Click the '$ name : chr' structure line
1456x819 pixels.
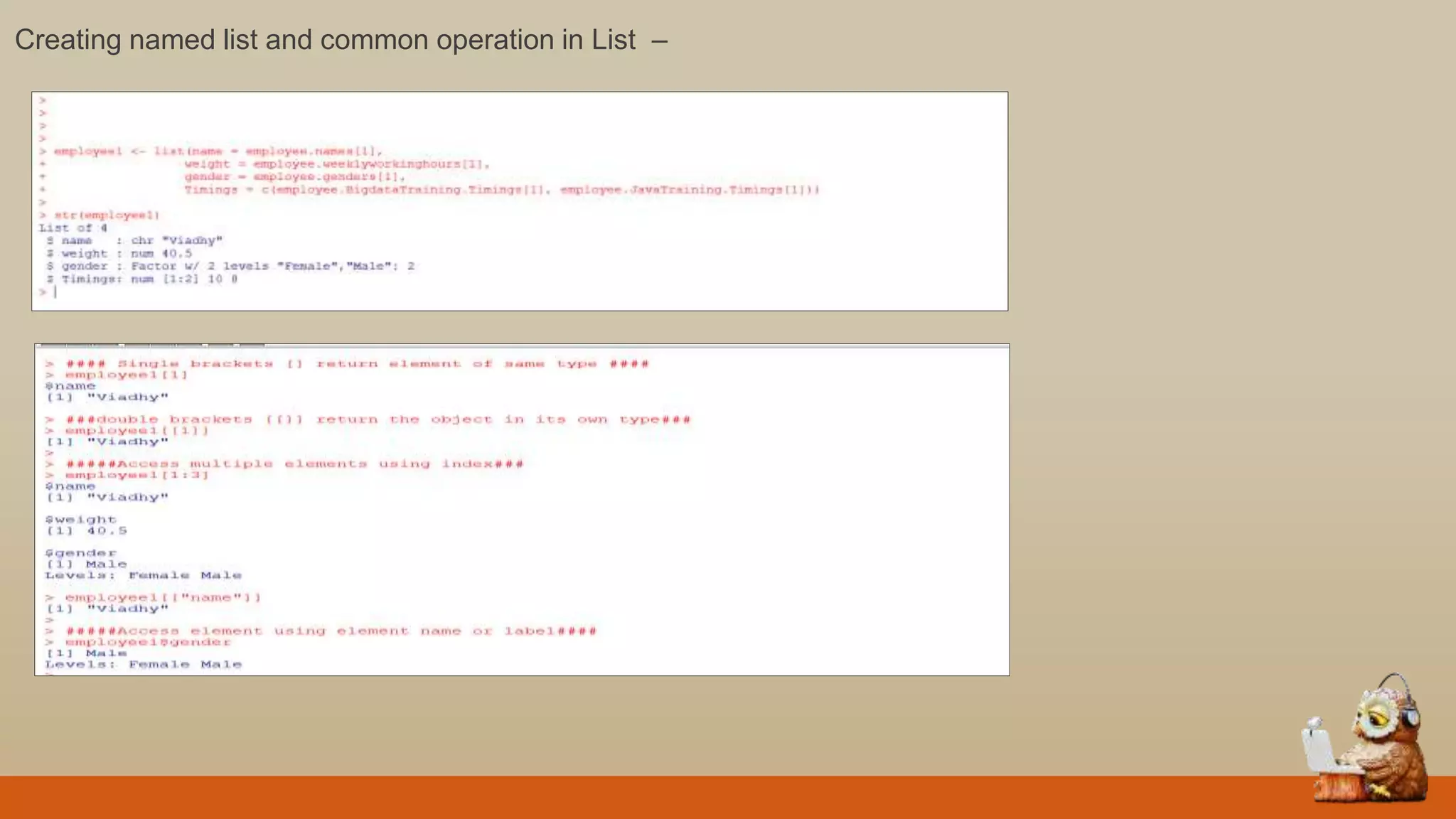coord(134,241)
